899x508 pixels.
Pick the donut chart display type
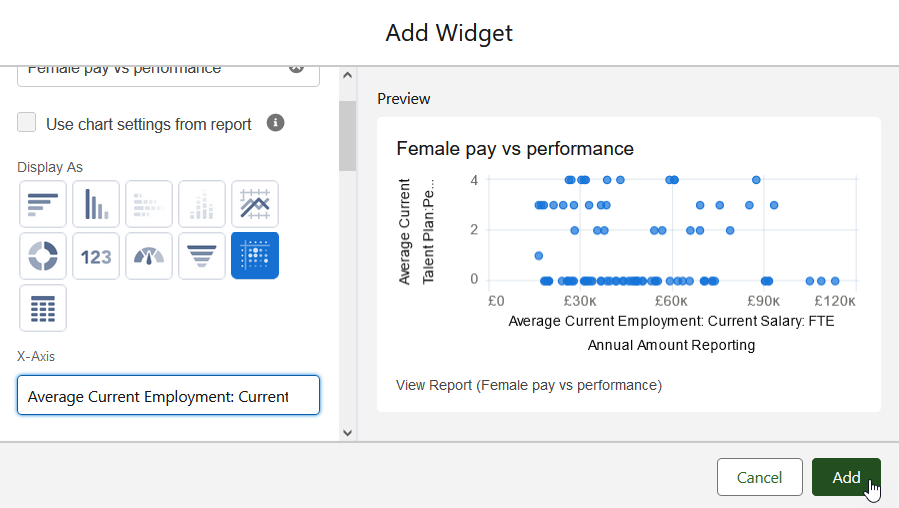click(43, 256)
